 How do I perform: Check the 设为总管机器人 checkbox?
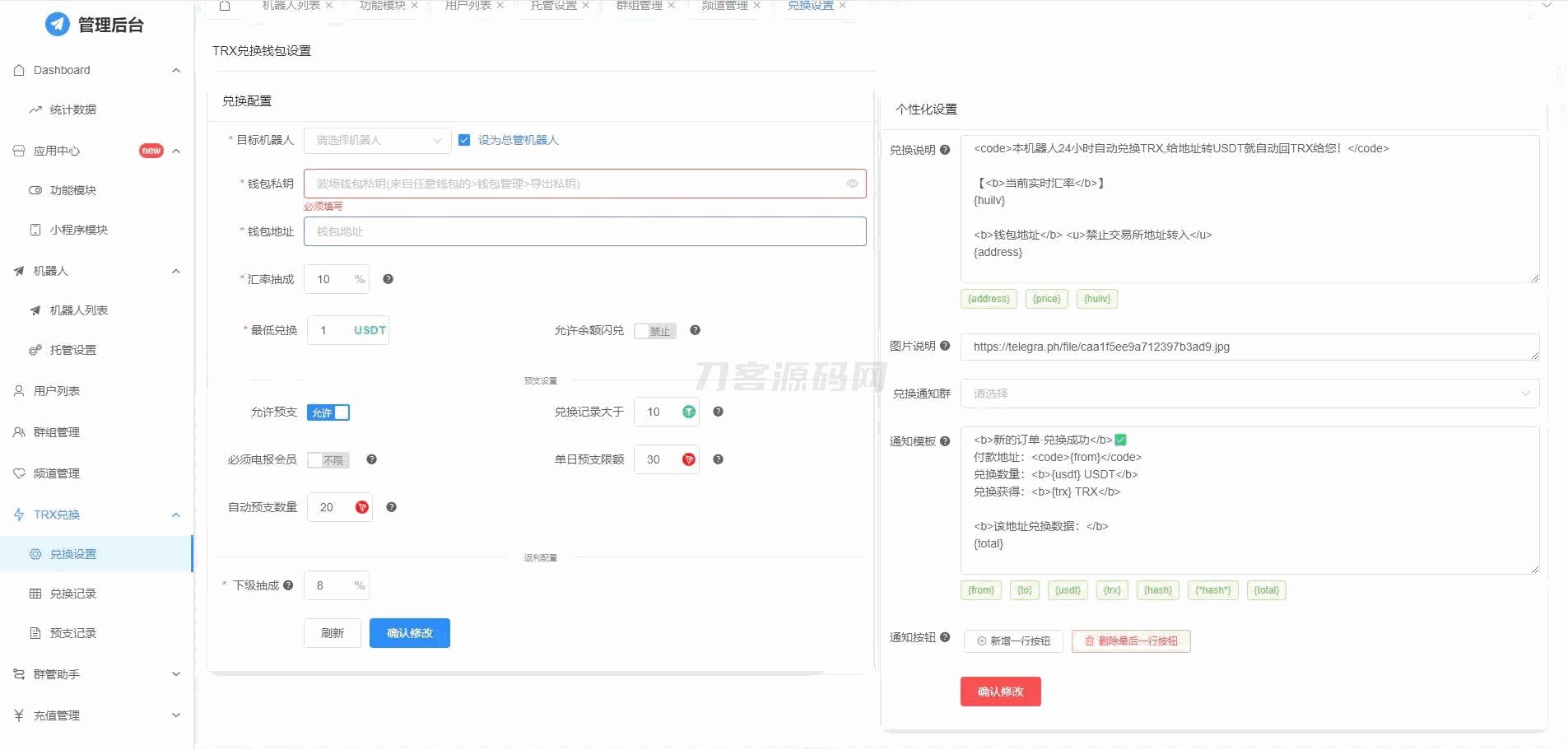click(x=464, y=140)
